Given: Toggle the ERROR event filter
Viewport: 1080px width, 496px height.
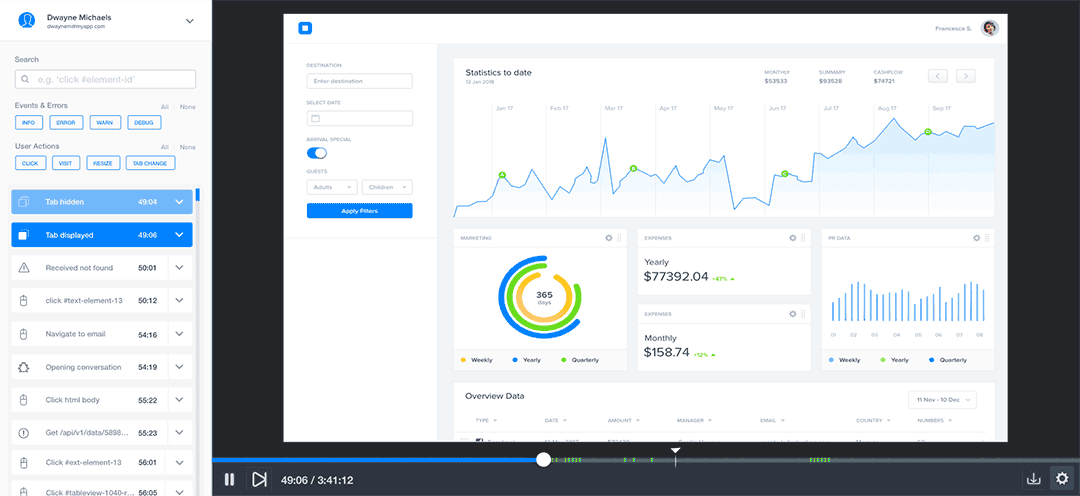Looking at the screenshot, I should point(66,122).
